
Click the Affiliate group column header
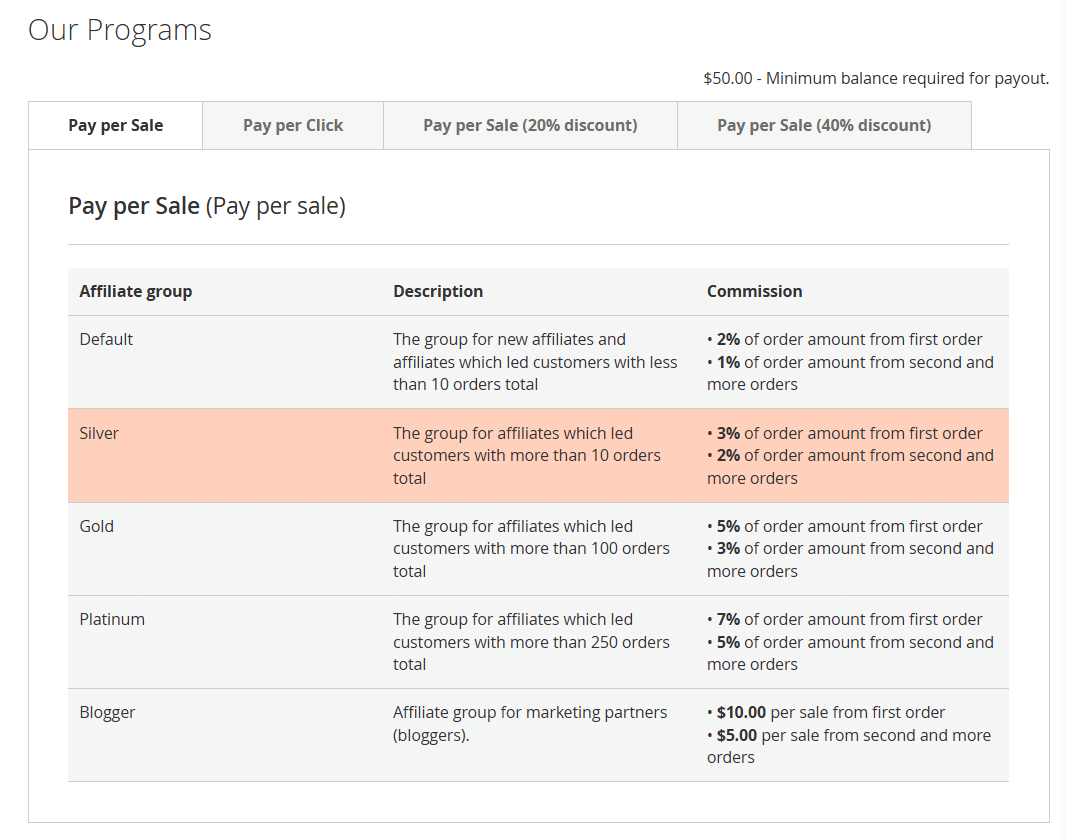[136, 291]
